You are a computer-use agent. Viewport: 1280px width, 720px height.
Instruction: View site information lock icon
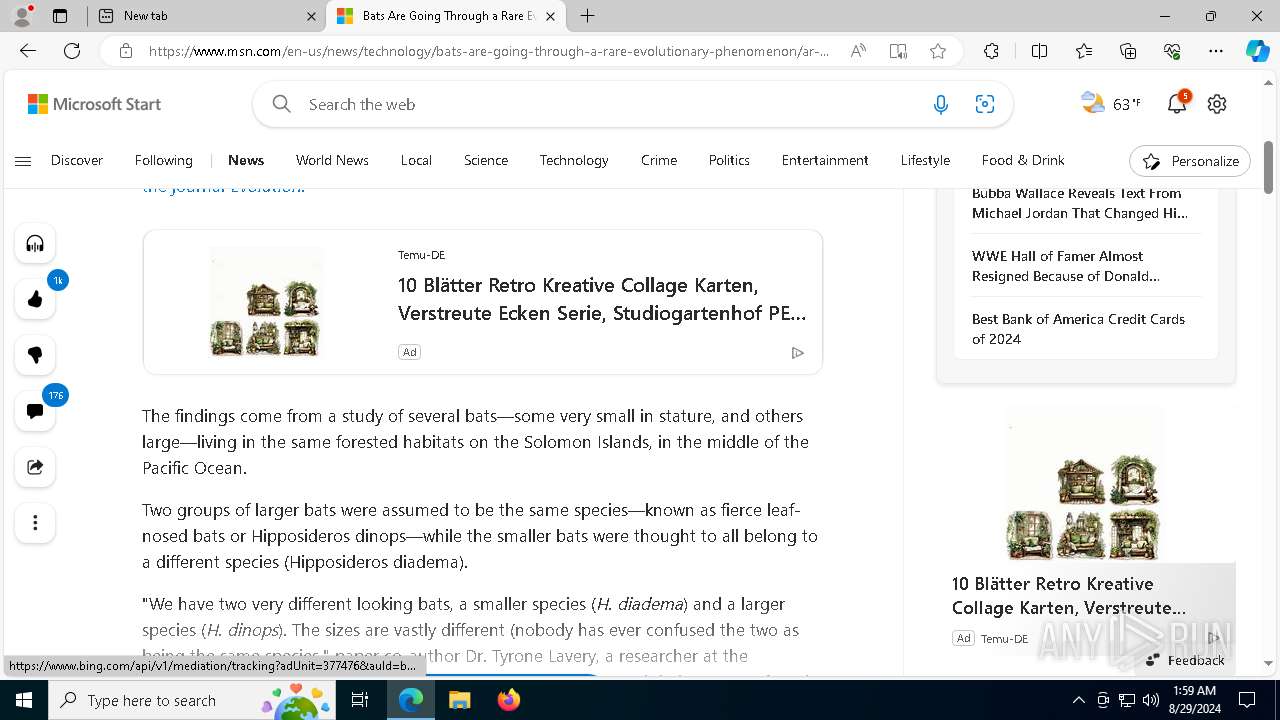125,51
